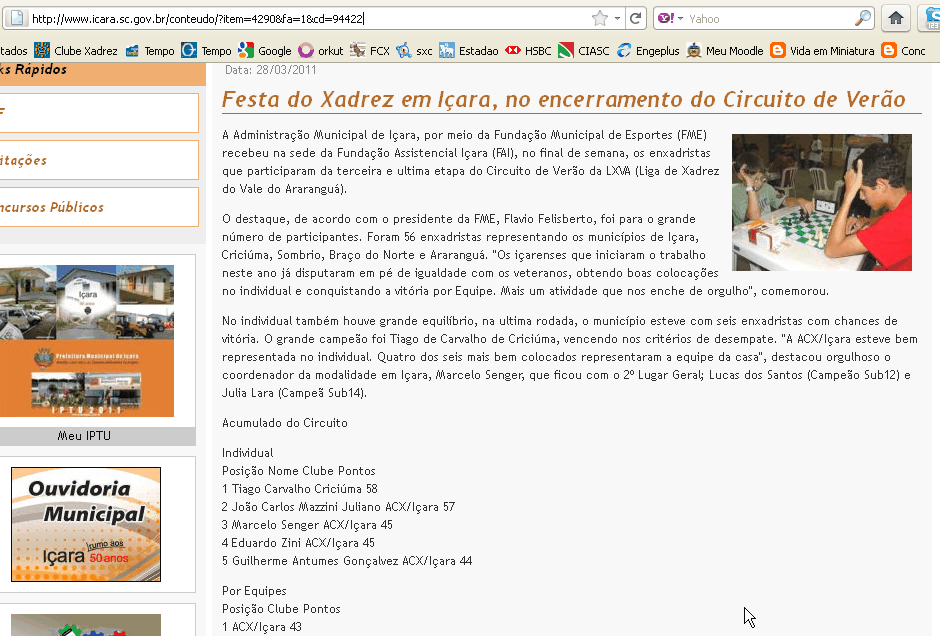
Task: Click the Meu IPTU banner image
Action: click(87, 340)
